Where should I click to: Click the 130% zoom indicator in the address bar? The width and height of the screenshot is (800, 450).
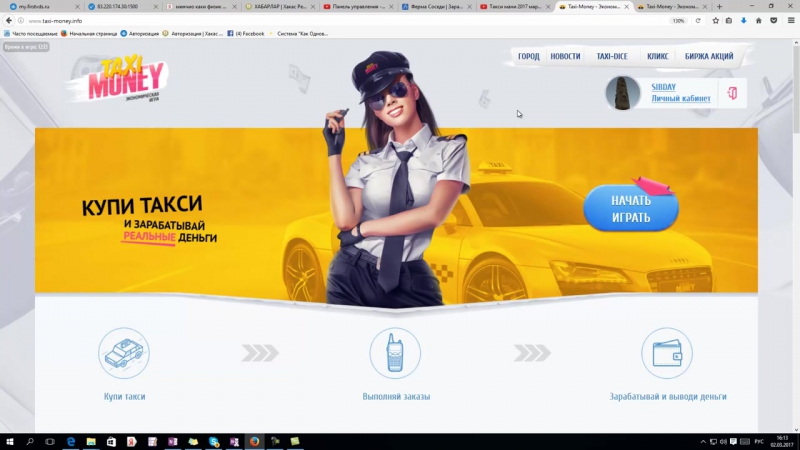678,21
